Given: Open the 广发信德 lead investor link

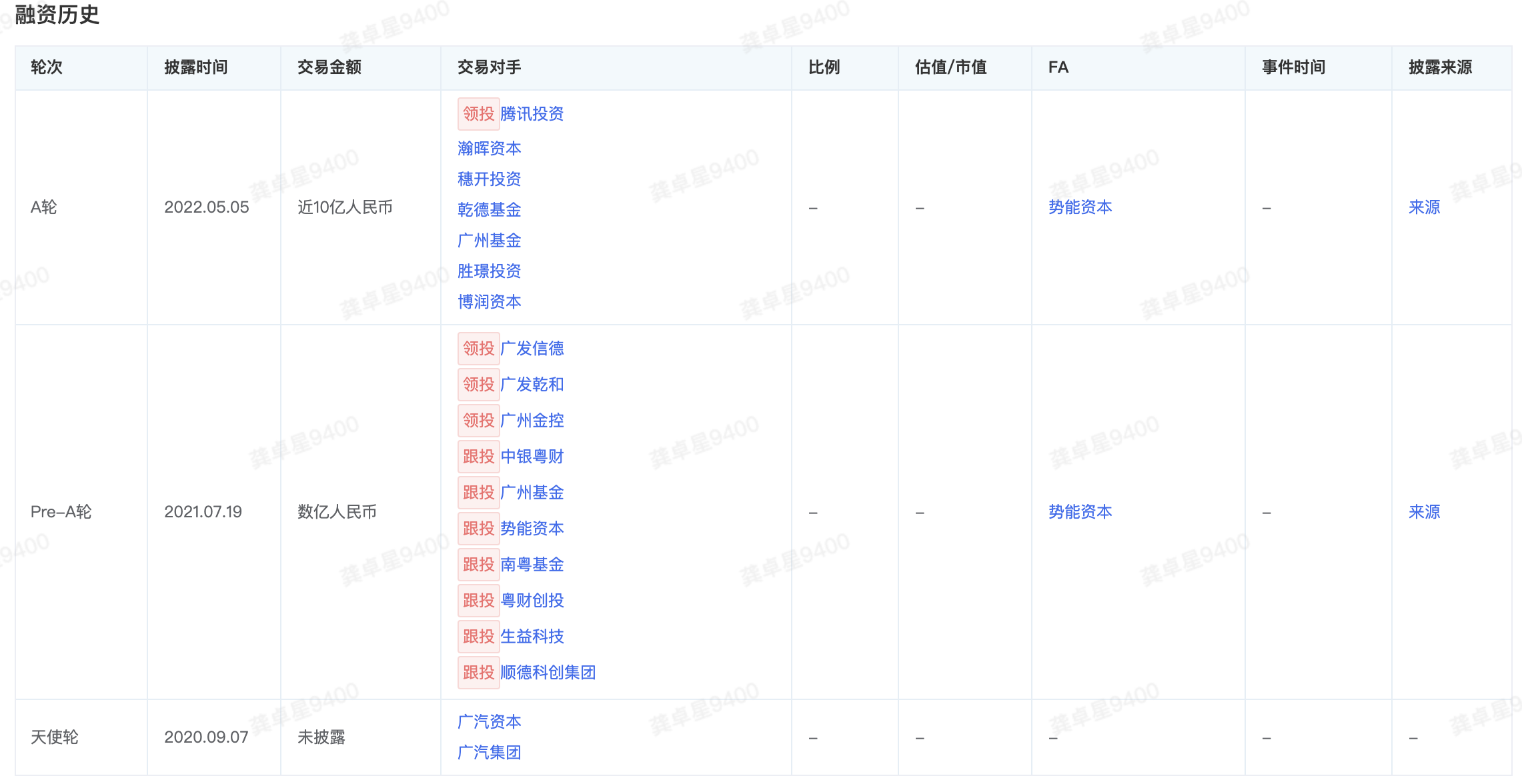Looking at the screenshot, I should tap(532, 348).
